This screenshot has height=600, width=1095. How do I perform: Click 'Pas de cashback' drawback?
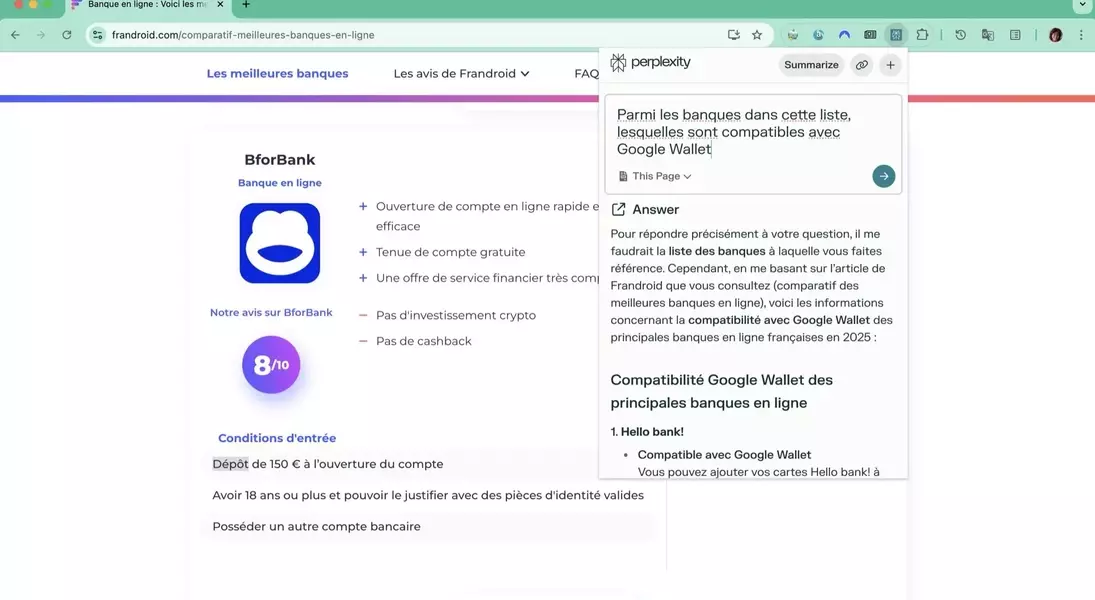[x=424, y=341]
